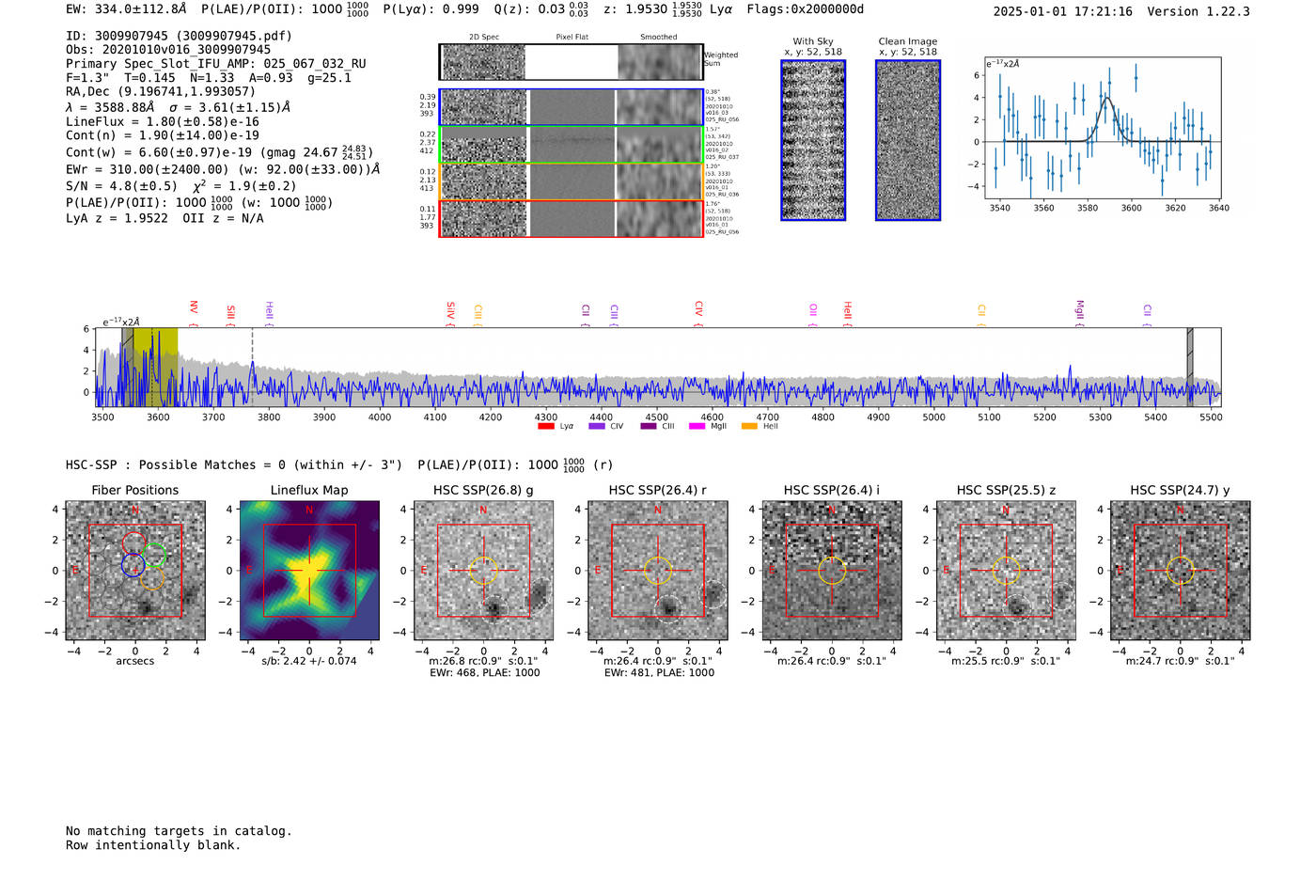
Task: Click the EW: 334.0±112.8Å header value
Action: 126,9
